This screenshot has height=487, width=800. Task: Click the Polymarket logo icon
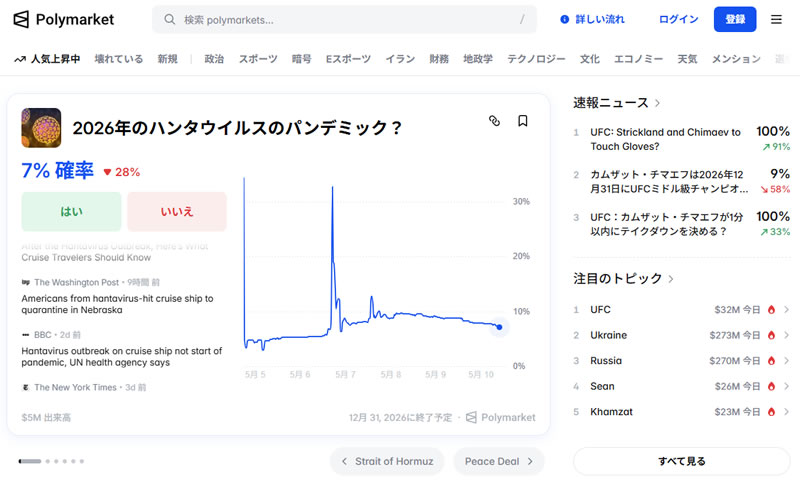tap(21, 19)
